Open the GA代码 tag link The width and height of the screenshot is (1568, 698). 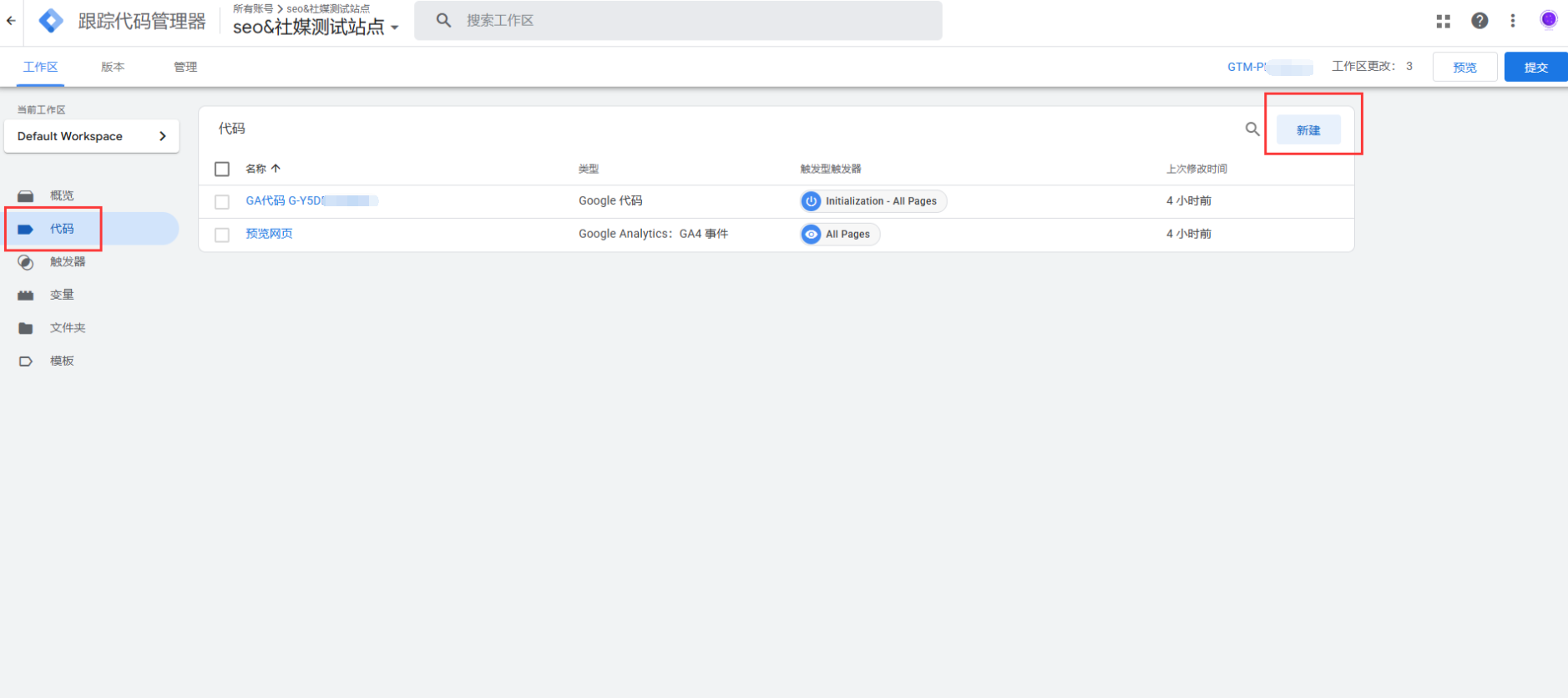[312, 201]
